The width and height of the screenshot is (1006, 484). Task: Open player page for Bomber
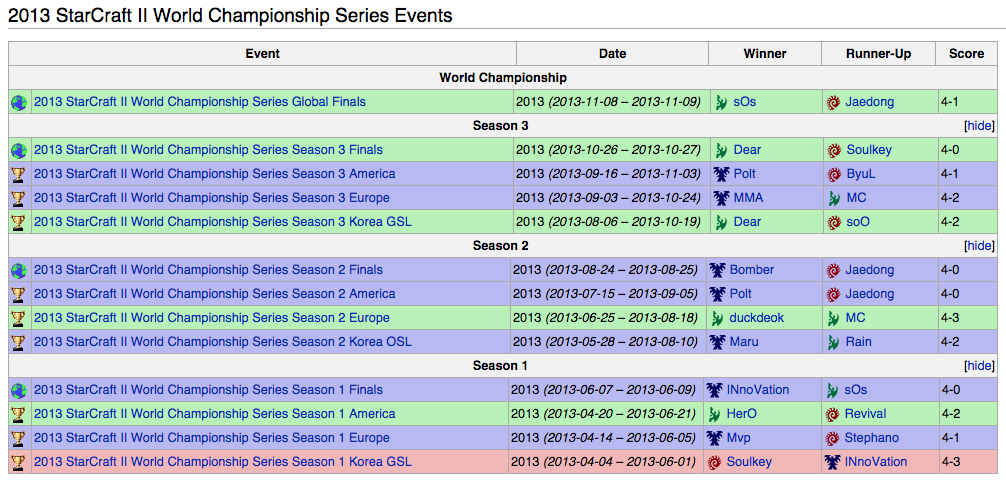pyautogui.click(x=751, y=270)
